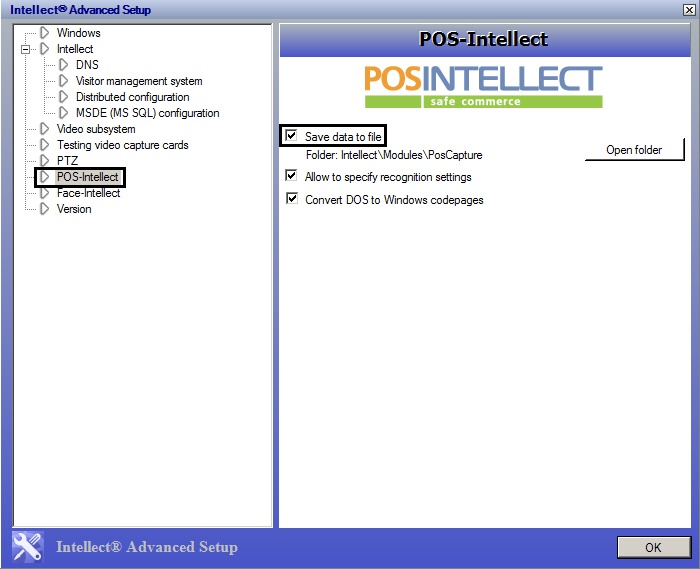
Task: Select POS-Intellect in the tree
Action: coord(88,177)
